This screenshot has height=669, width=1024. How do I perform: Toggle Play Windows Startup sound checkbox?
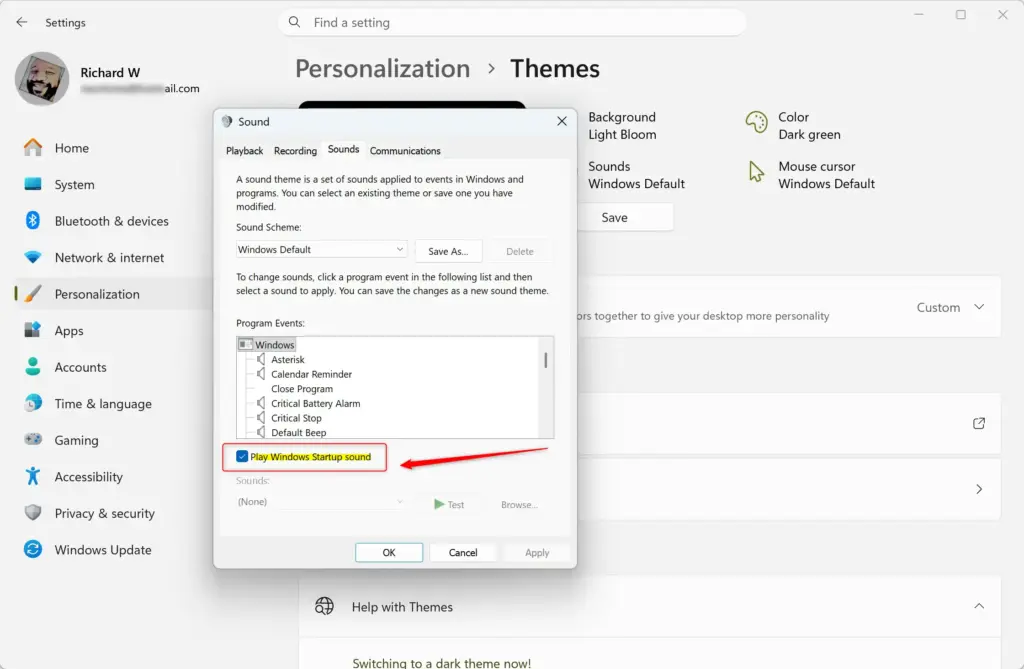(x=242, y=457)
